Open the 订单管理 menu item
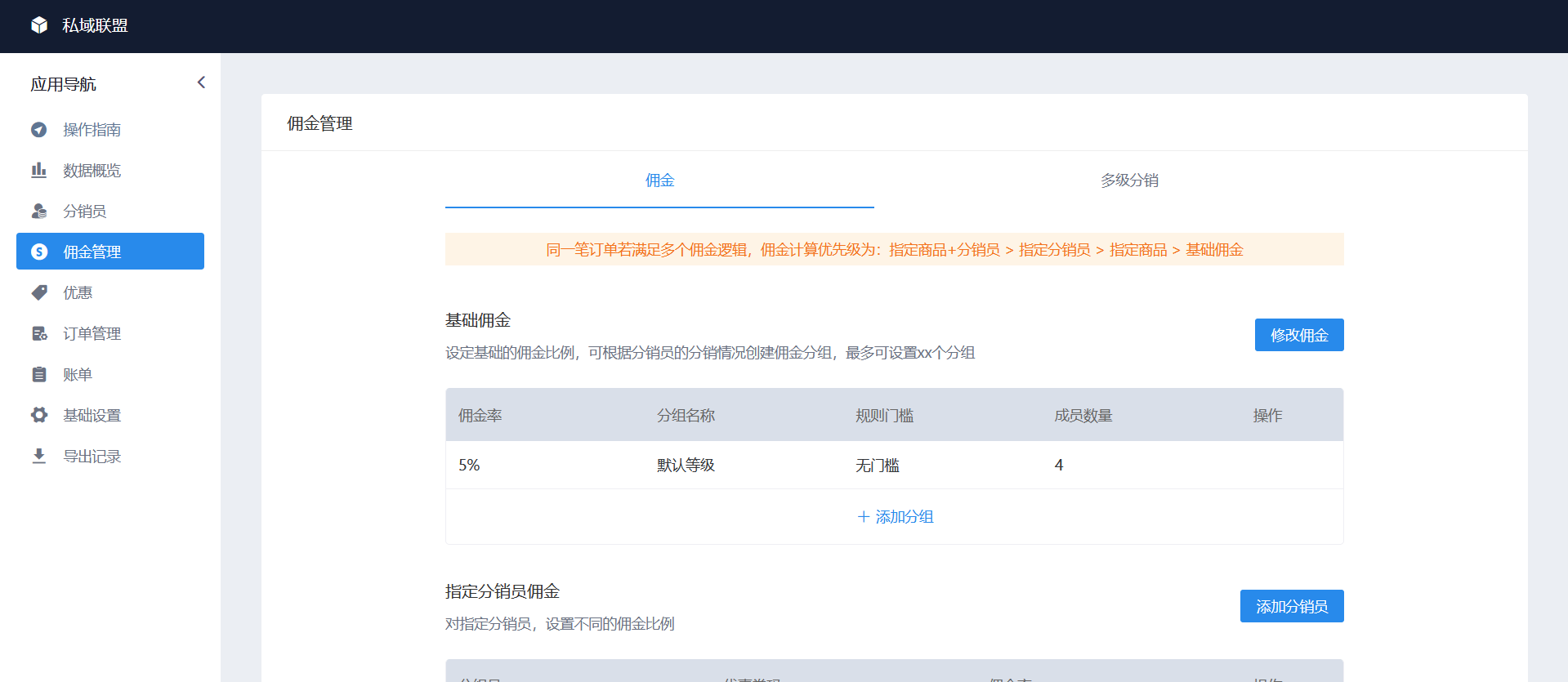The height and width of the screenshot is (682, 1568). (110, 333)
